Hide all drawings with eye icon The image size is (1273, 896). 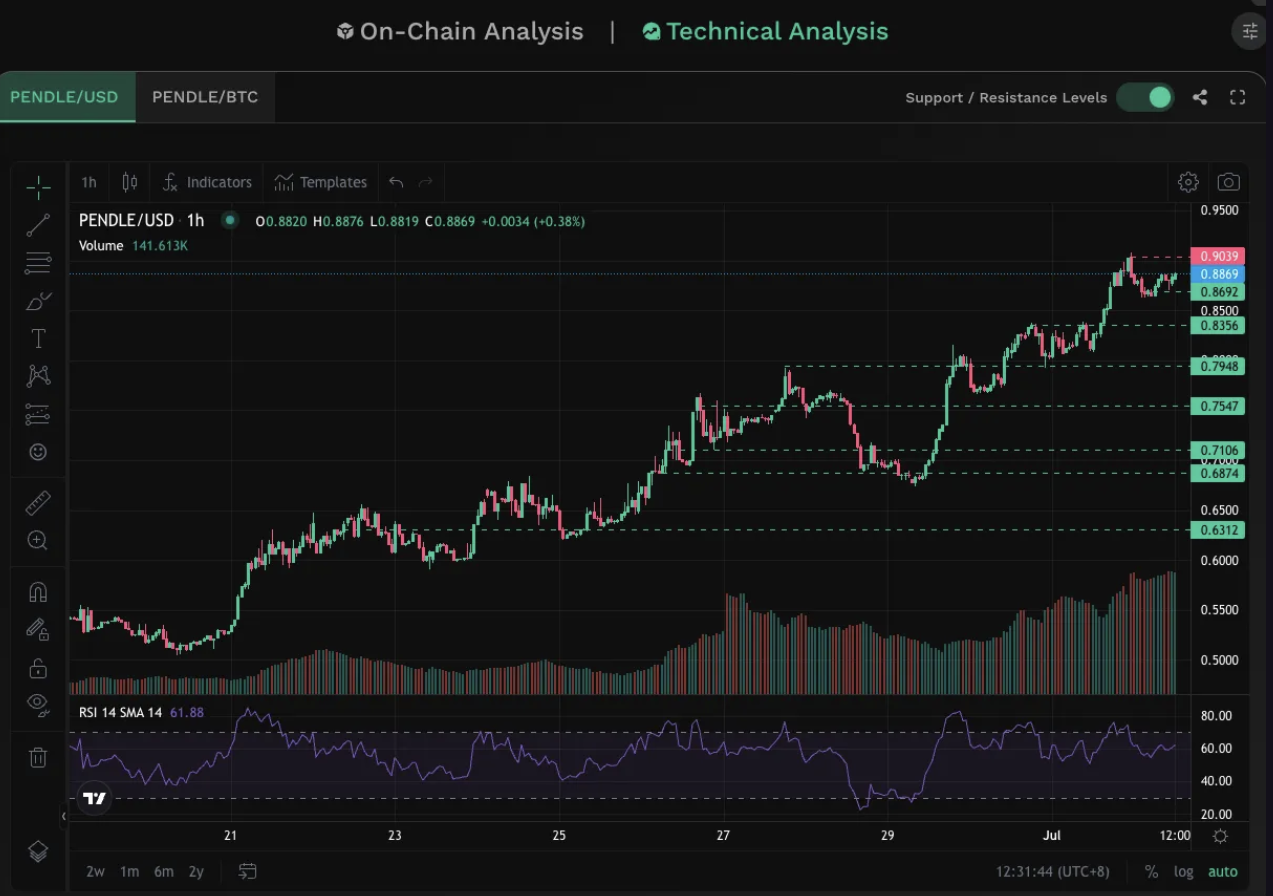click(x=38, y=702)
